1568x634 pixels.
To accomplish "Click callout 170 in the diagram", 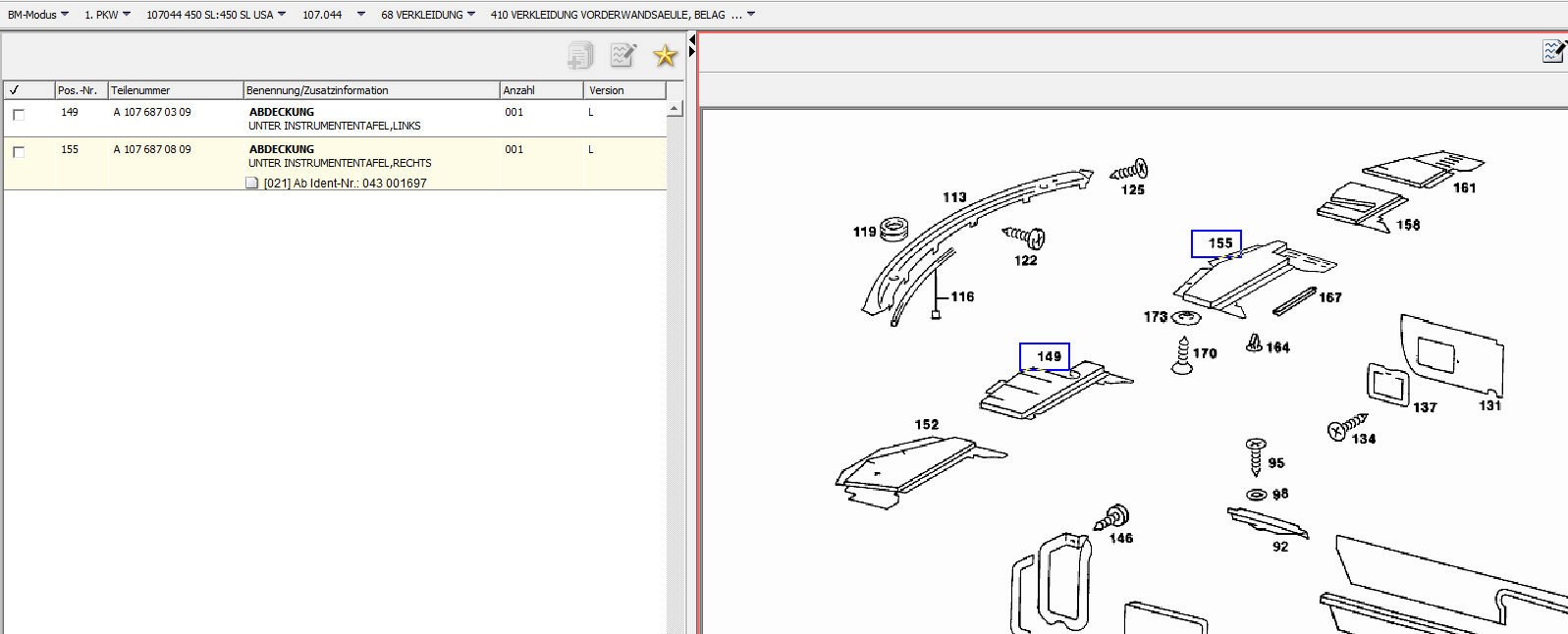I will pos(1205,353).
